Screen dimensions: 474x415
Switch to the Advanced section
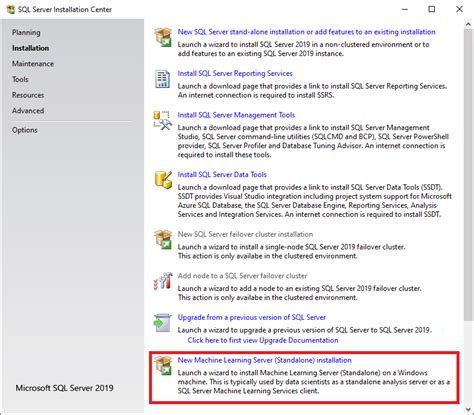[x=28, y=111]
